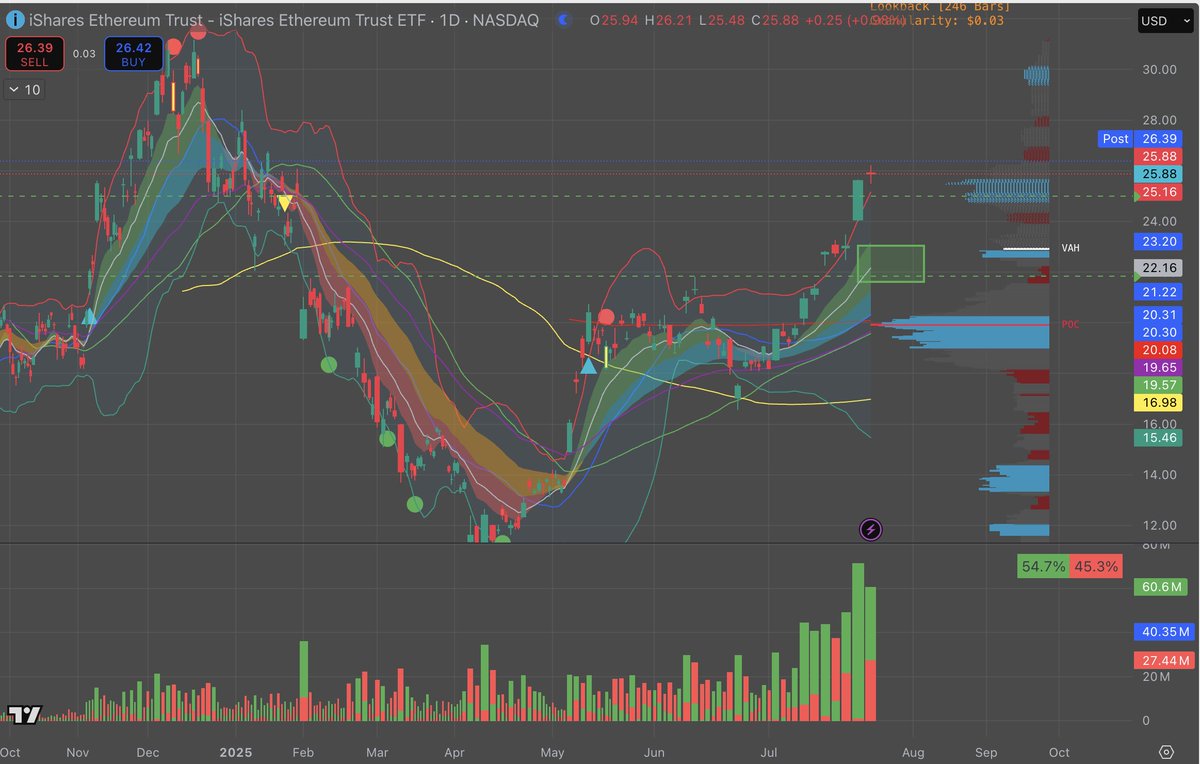
Task: Click the post-market moon icon
Action: coord(564,19)
